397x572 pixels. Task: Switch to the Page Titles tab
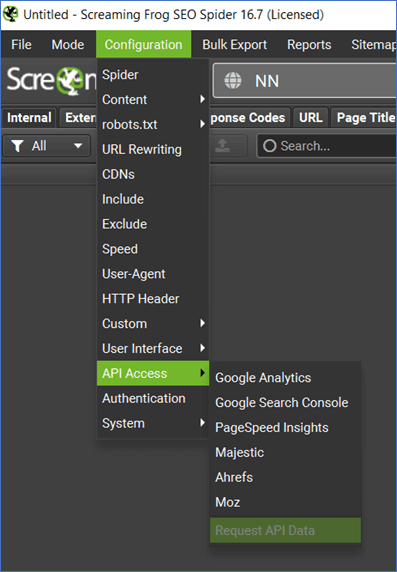pos(364,117)
